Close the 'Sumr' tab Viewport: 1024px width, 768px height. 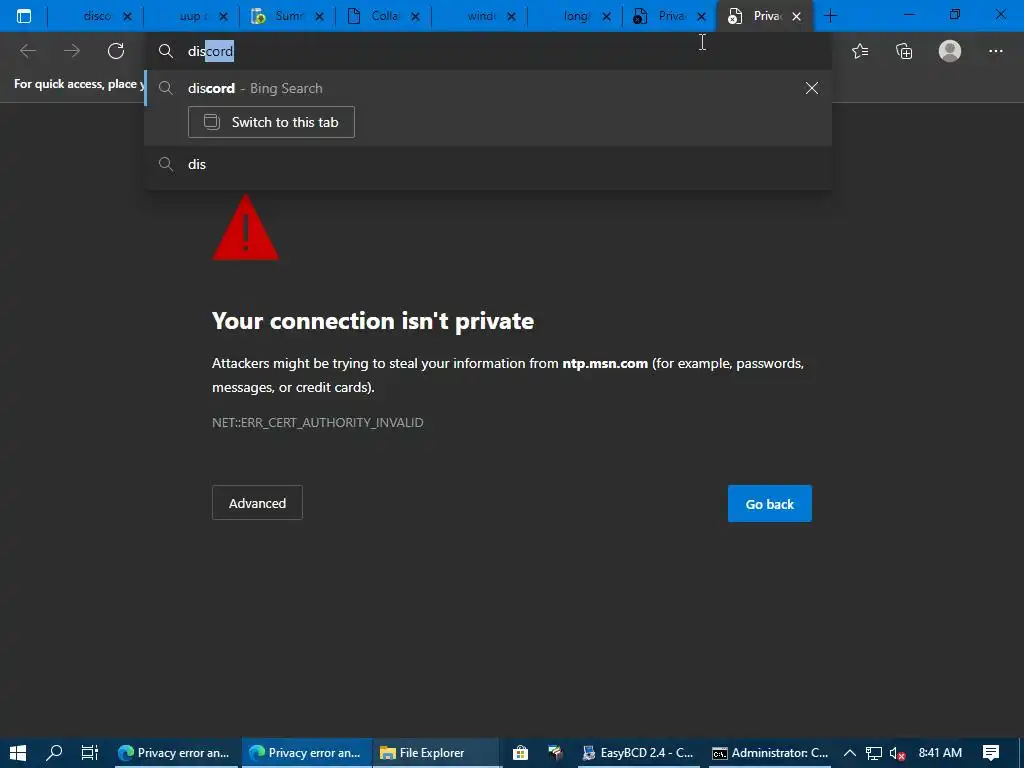coord(319,17)
